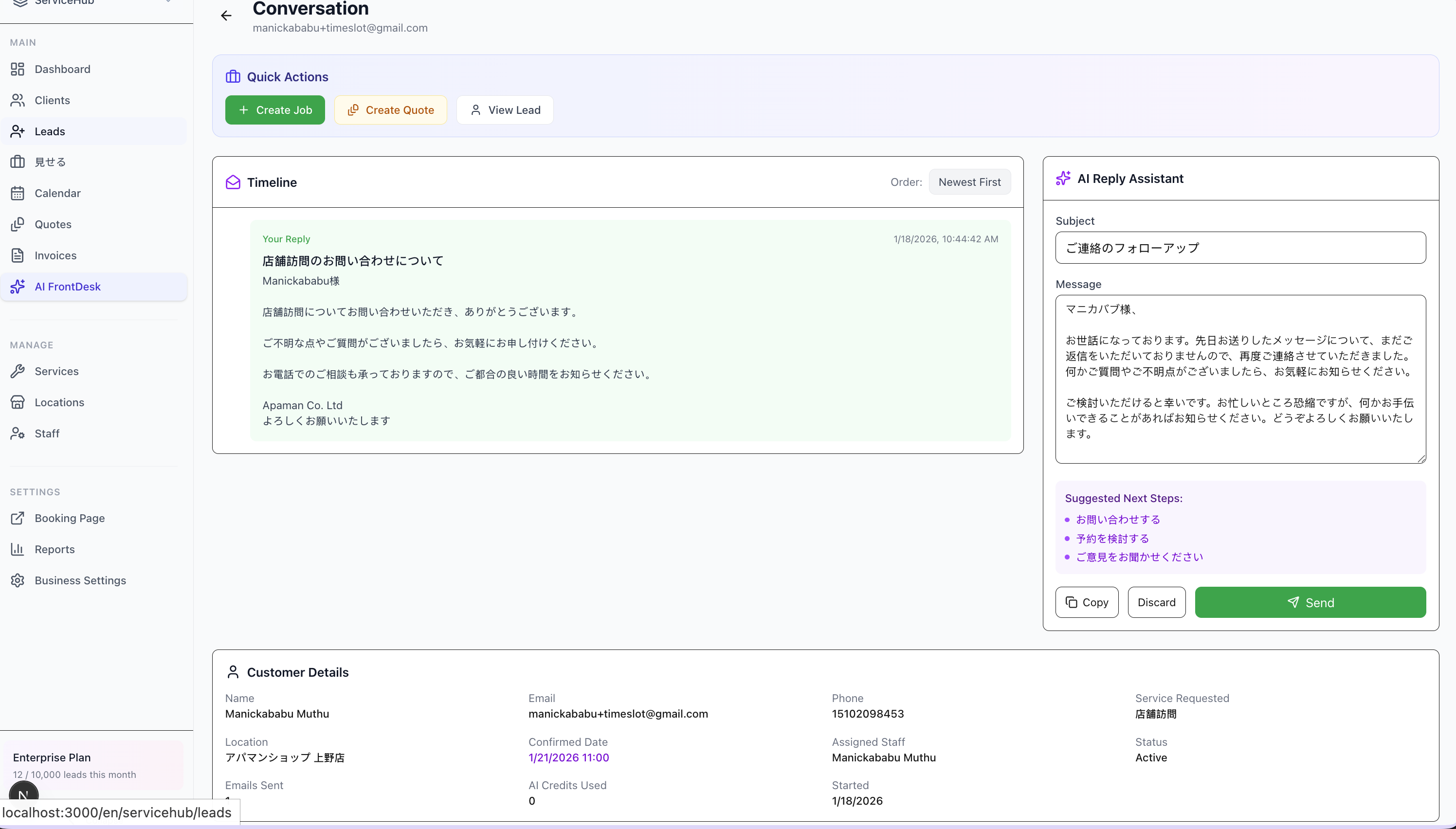Image resolution: width=1456 pixels, height=829 pixels.
Task: Click the Message textarea resize handle
Action: (x=1421, y=458)
